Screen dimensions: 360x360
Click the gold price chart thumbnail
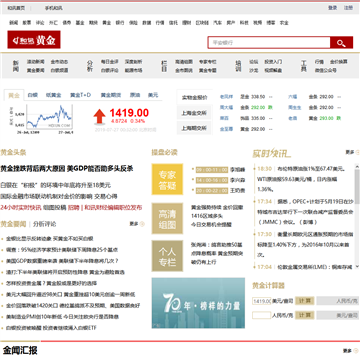click(x=40, y=119)
